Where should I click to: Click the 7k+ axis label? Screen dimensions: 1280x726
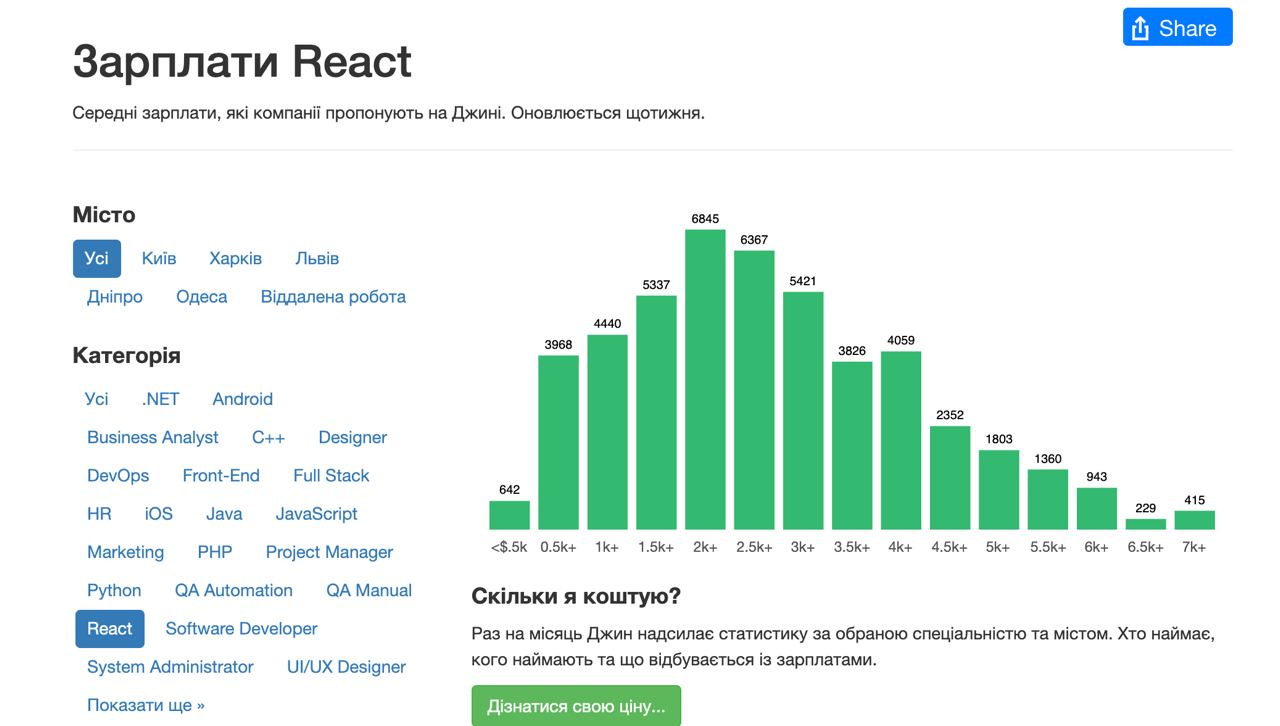pos(1195,547)
